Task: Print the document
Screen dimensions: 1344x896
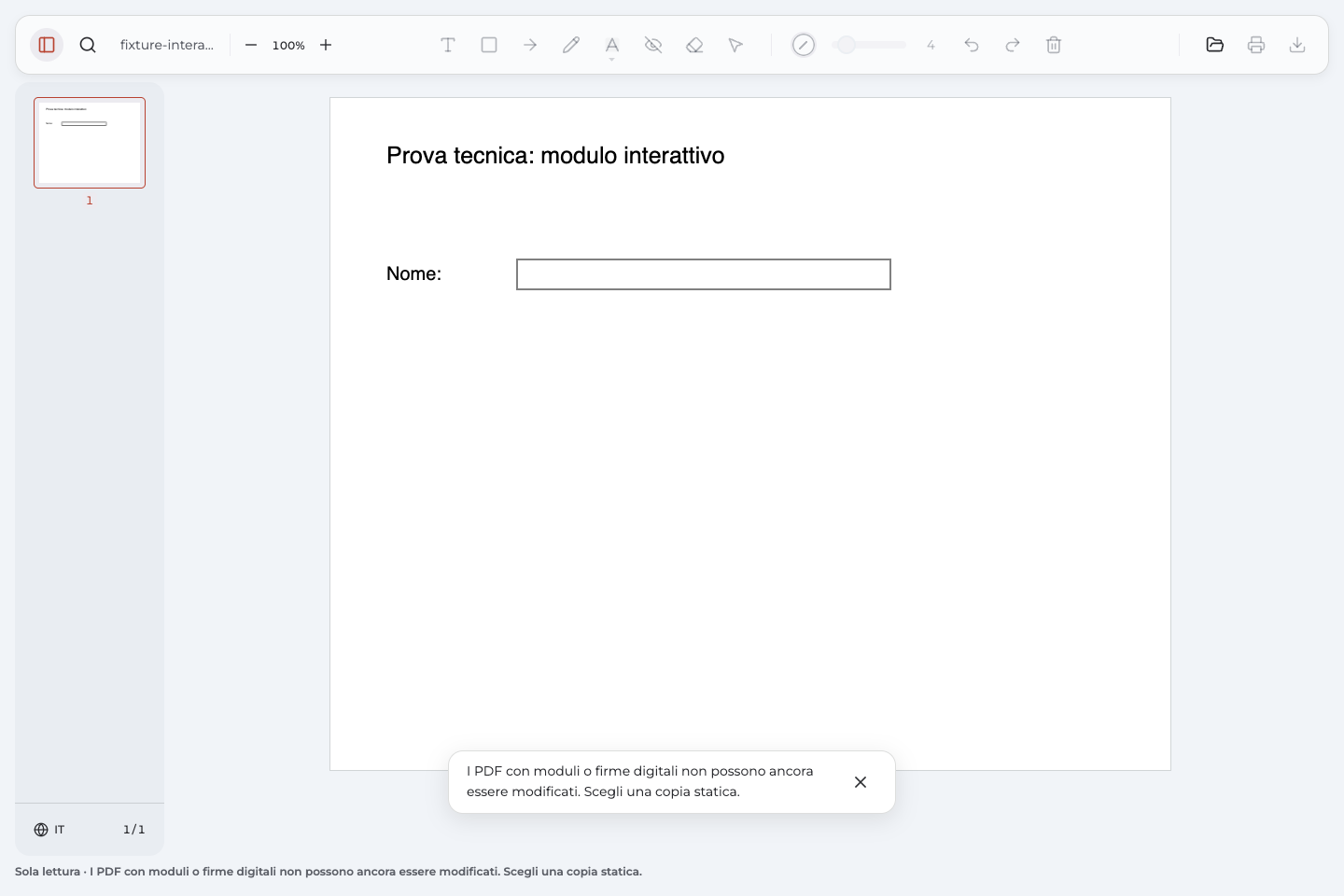Action: (1256, 45)
